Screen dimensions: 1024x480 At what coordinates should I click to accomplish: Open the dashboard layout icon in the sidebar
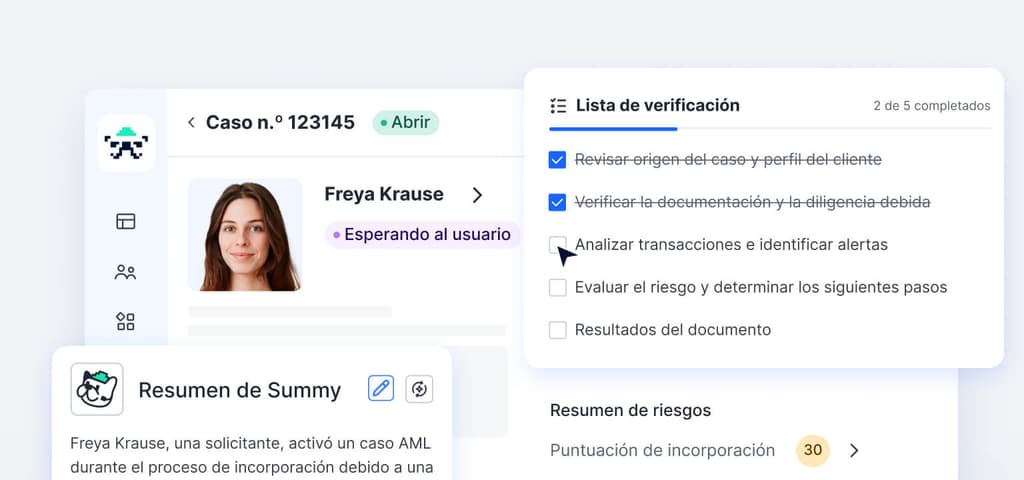pos(125,221)
